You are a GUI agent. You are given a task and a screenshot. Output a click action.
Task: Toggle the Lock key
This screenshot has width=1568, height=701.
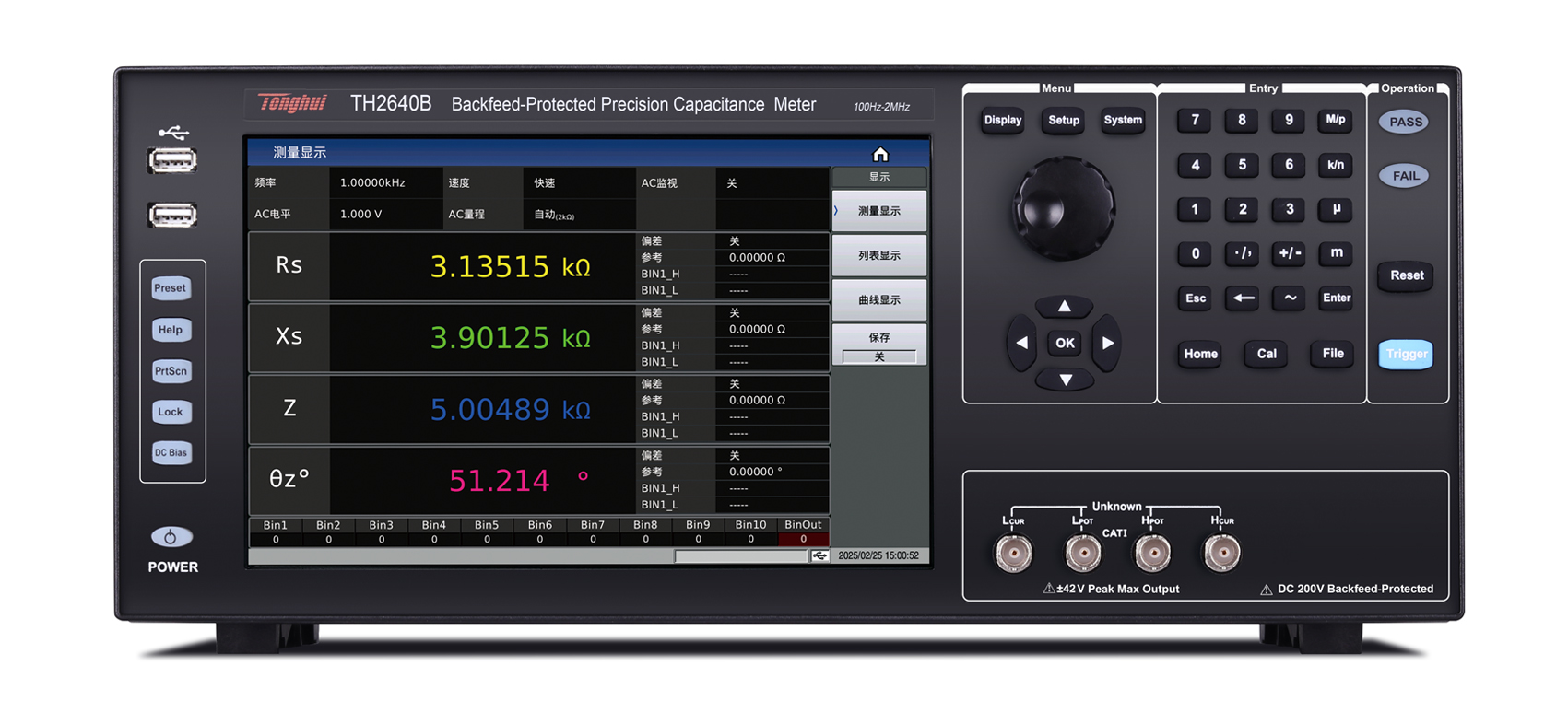[171, 412]
